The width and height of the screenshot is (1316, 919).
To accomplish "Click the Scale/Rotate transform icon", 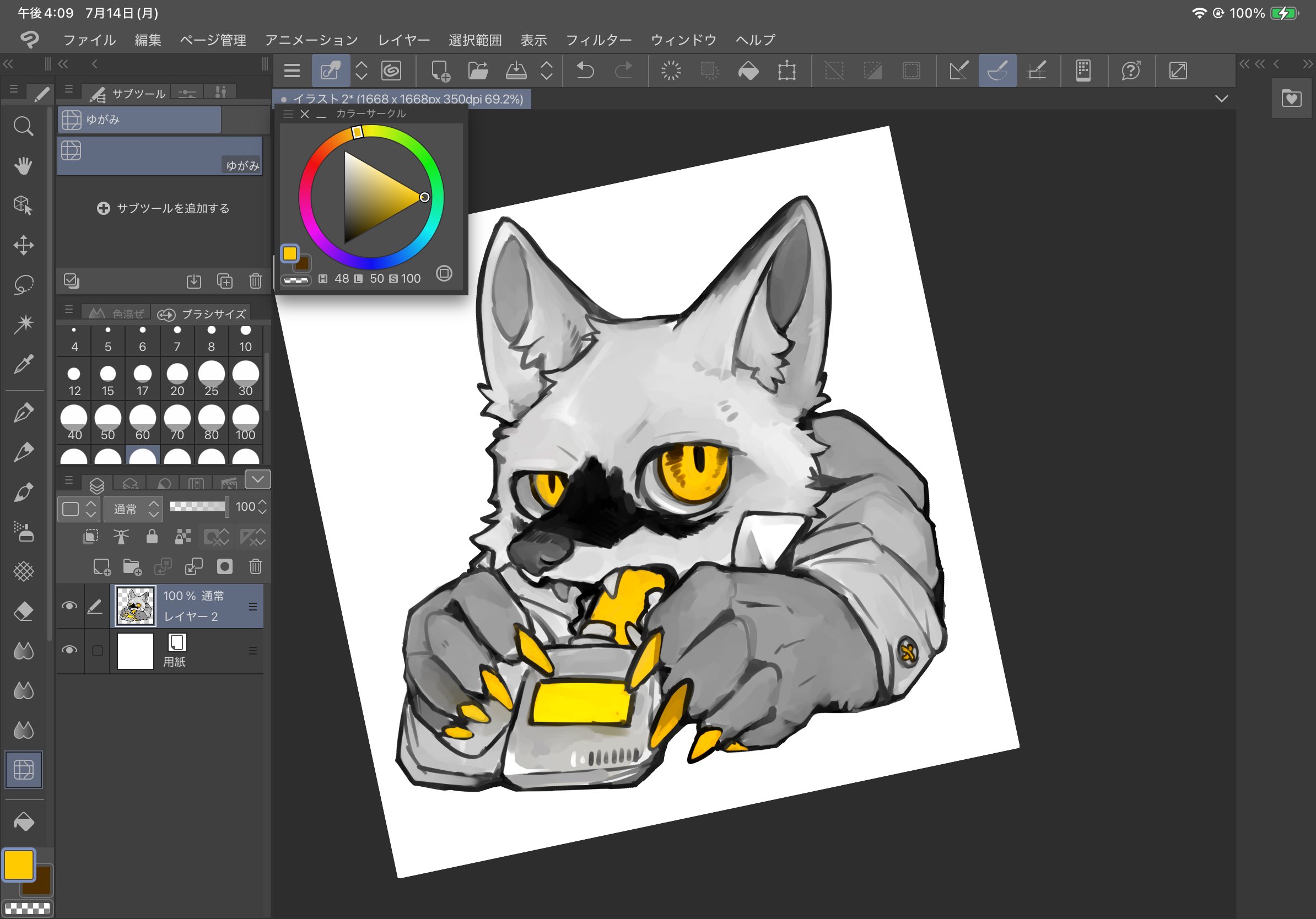I will pyautogui.click(x=787, y=71).
